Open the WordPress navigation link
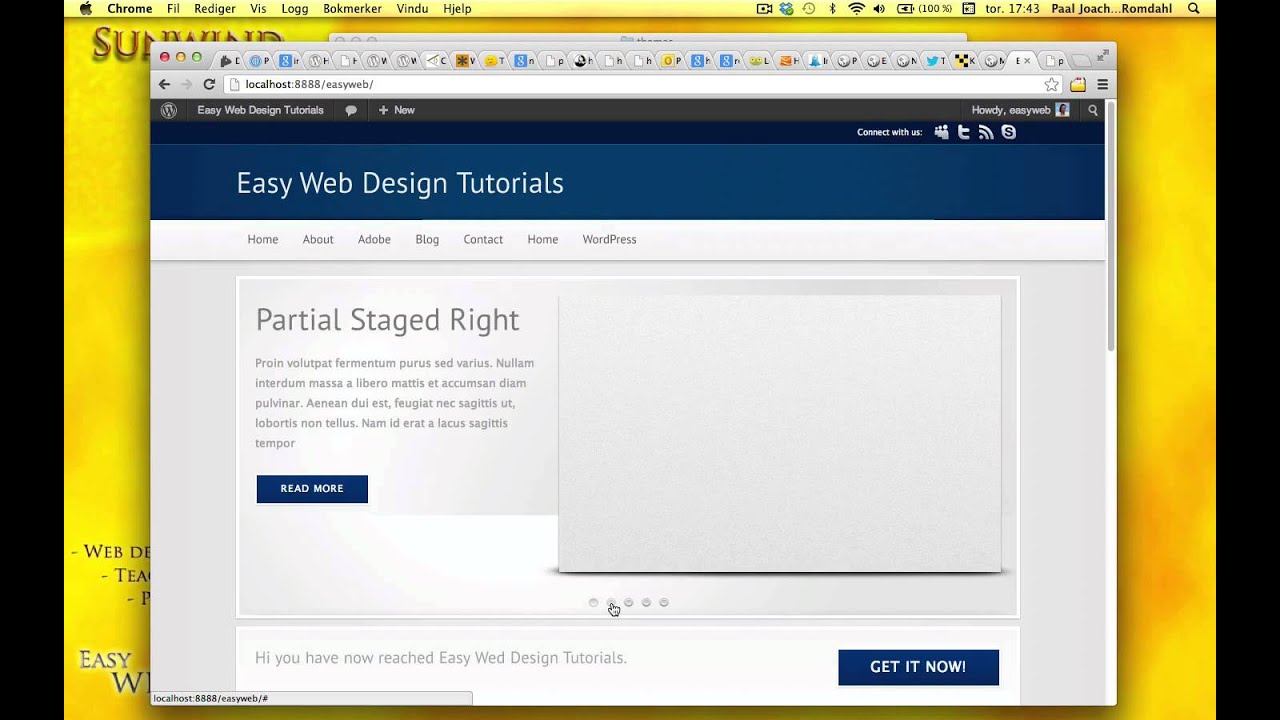 point(609,239)
